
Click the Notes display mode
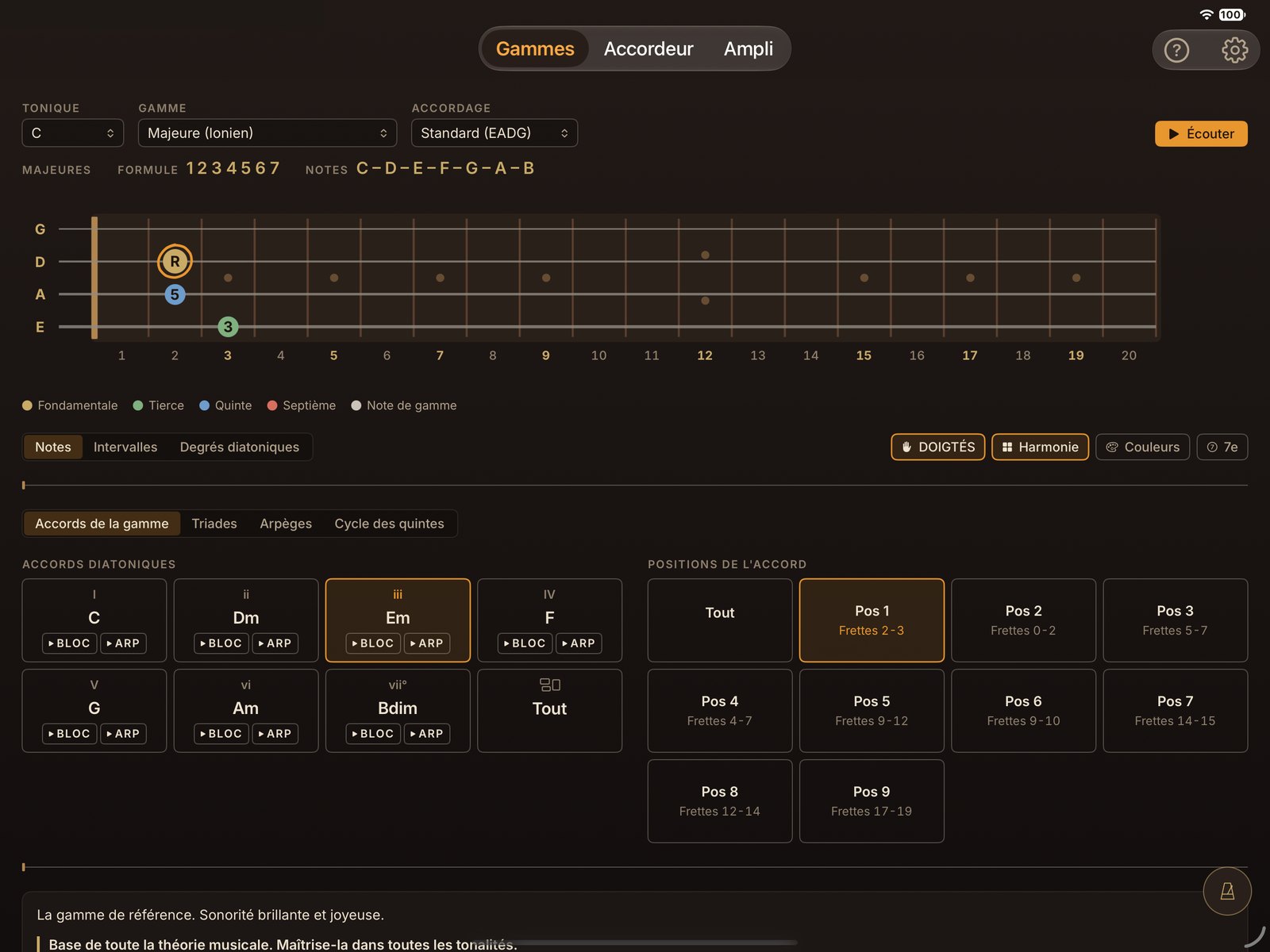point(53,447)
